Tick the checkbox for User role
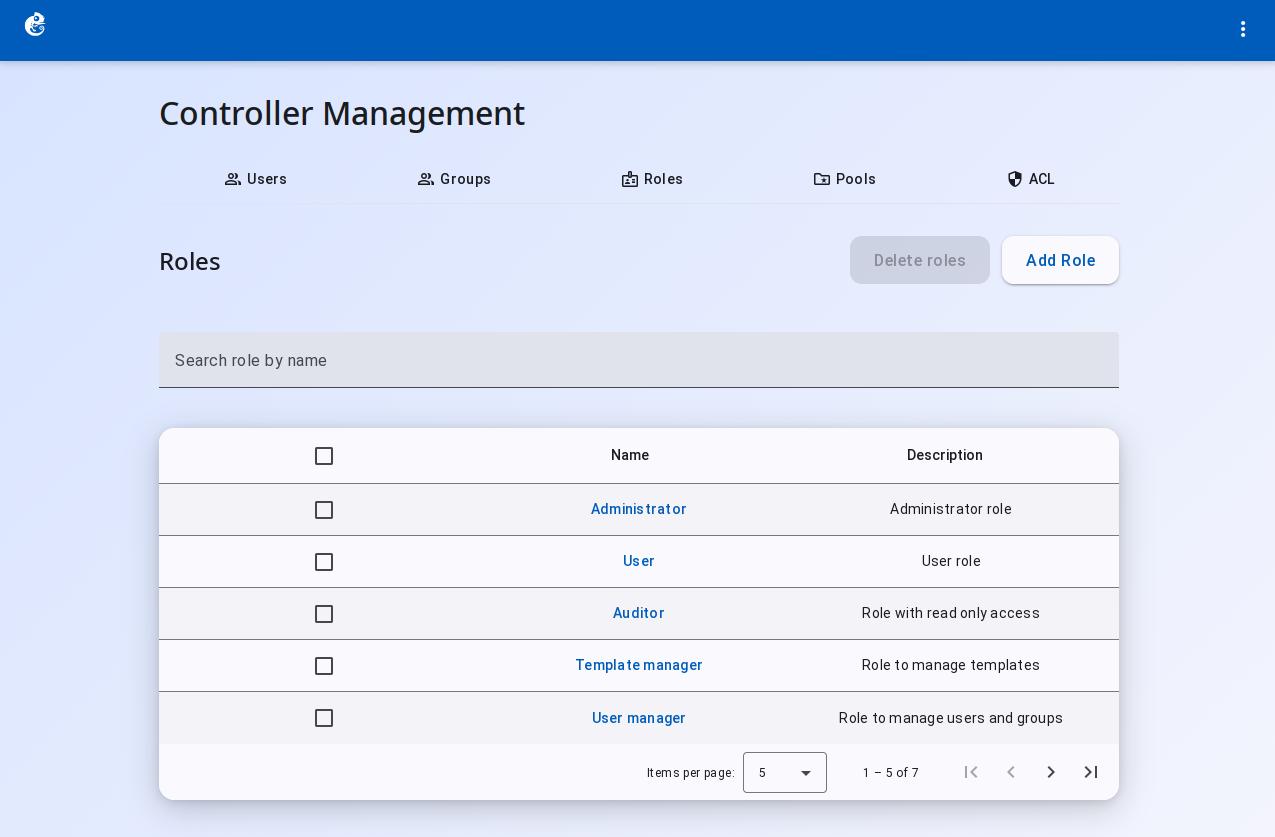Screen dimensions: 1275x837 324,562
